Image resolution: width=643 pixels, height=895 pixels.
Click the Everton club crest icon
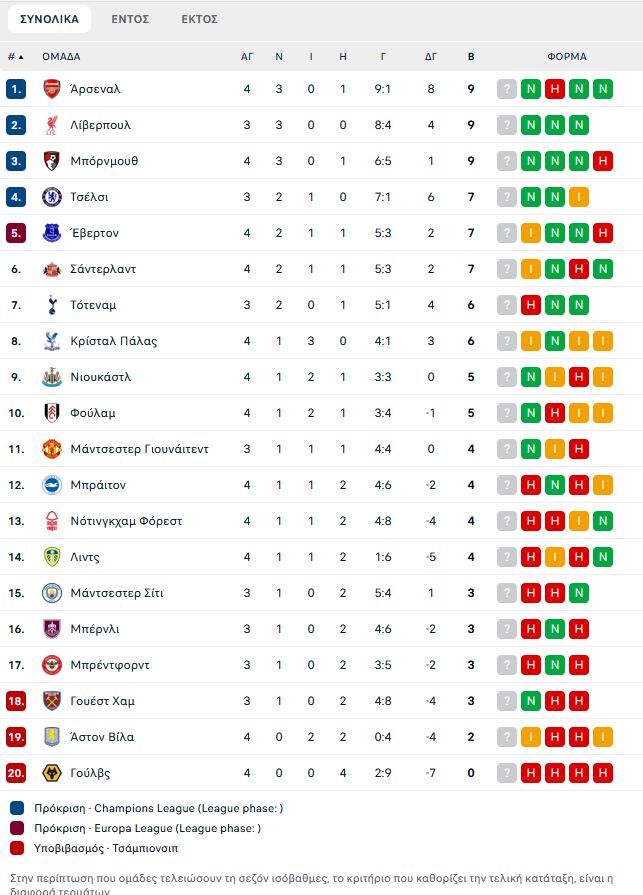[52, 233]
